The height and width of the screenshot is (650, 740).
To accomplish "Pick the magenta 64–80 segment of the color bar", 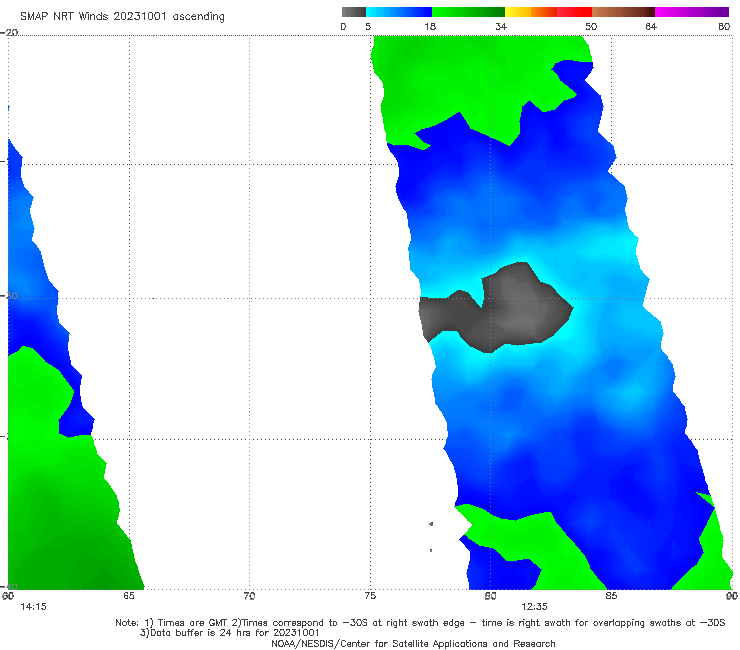I will [692, 12].
